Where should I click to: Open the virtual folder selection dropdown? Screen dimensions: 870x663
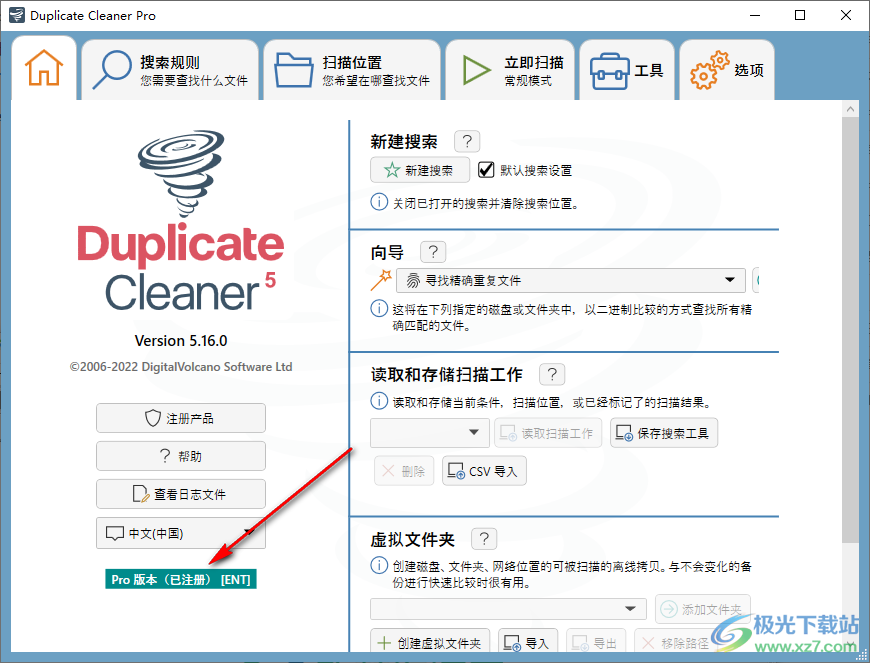(x=508, y=609)
